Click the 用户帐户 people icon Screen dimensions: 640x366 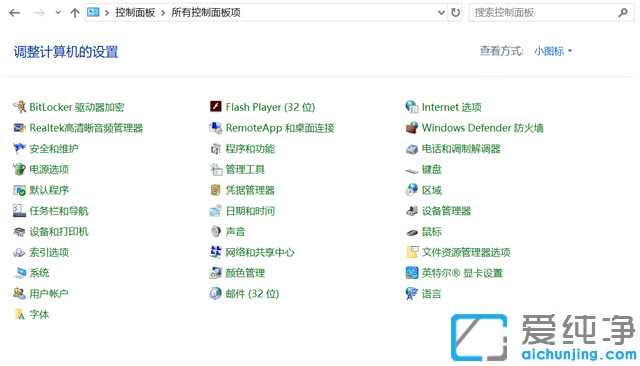(x=19, y=293)
